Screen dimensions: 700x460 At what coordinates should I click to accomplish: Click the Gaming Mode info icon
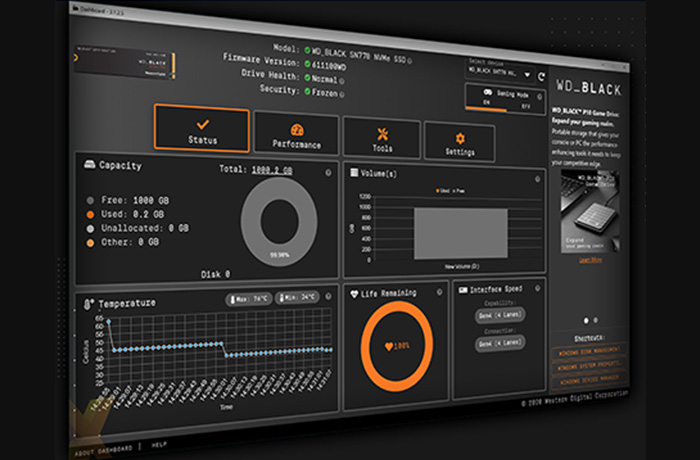[539, 96]
